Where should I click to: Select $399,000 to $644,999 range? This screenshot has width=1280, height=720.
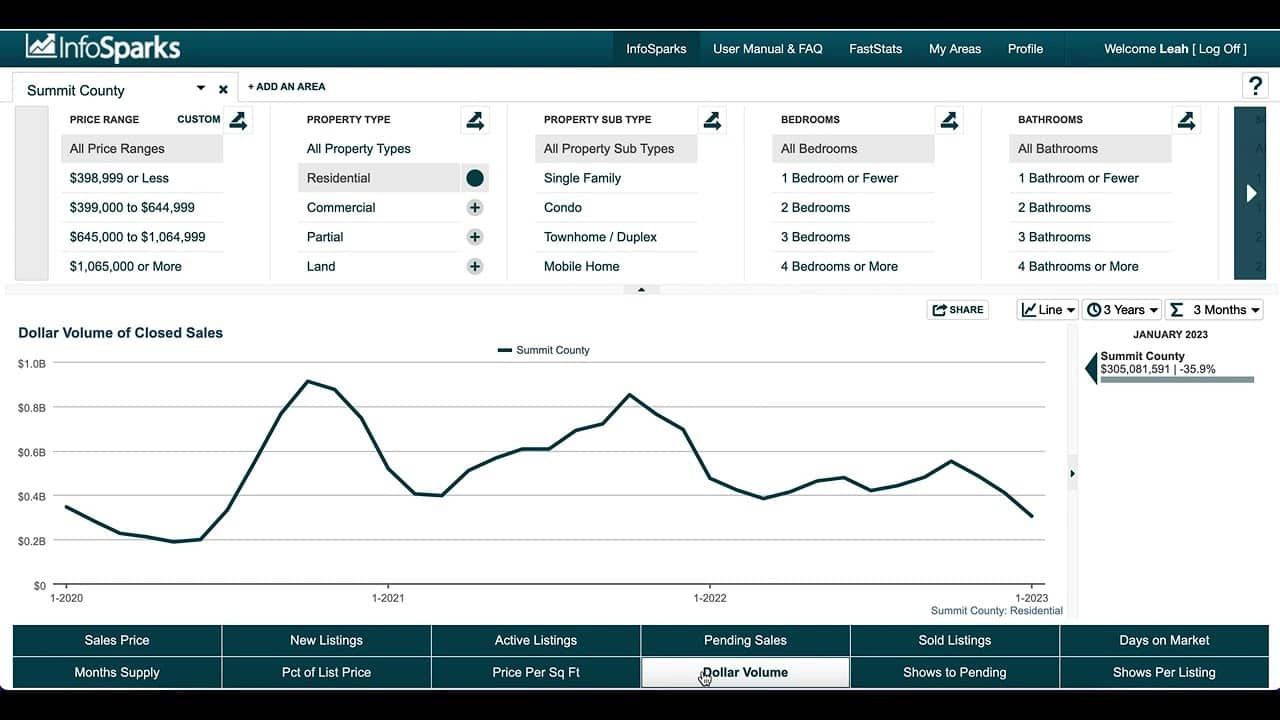[142, 208]
